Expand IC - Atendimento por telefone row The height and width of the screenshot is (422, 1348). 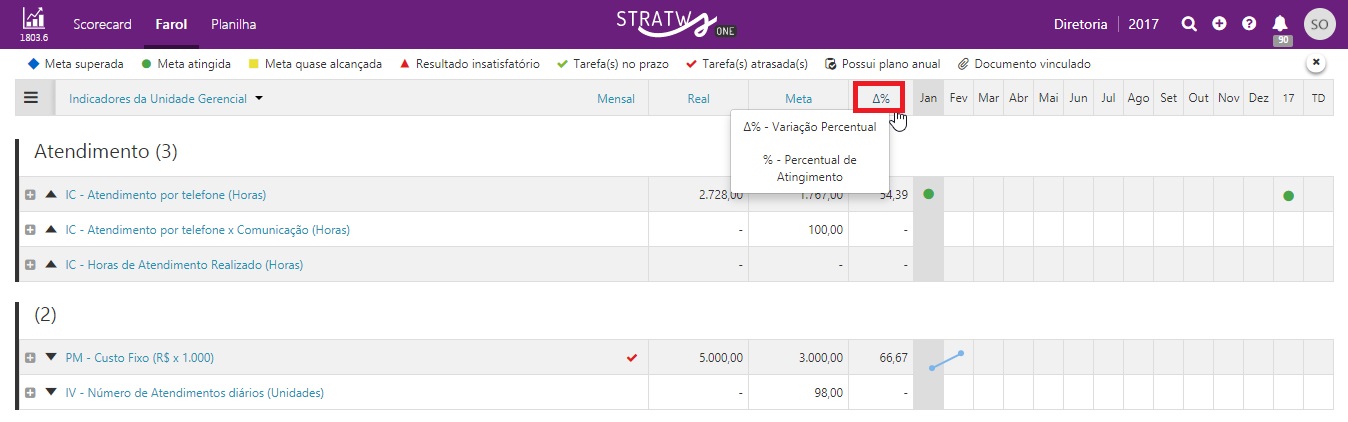pos(30,195)
